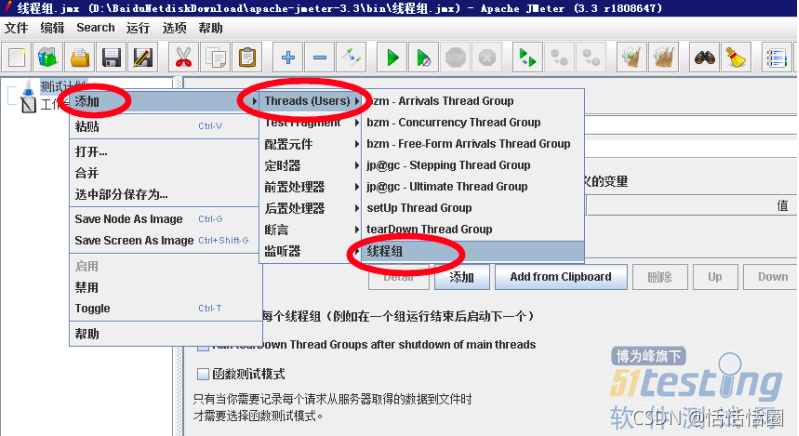This screenshot has height=436, width=799.
Task: Choose 打开... from context menu
Action: (165, 151)
